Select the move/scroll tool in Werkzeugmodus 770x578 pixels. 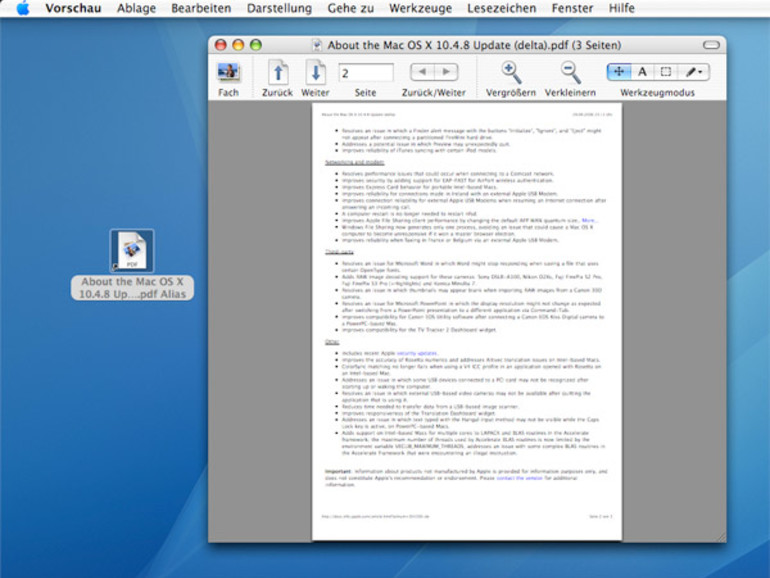(619, 72)
